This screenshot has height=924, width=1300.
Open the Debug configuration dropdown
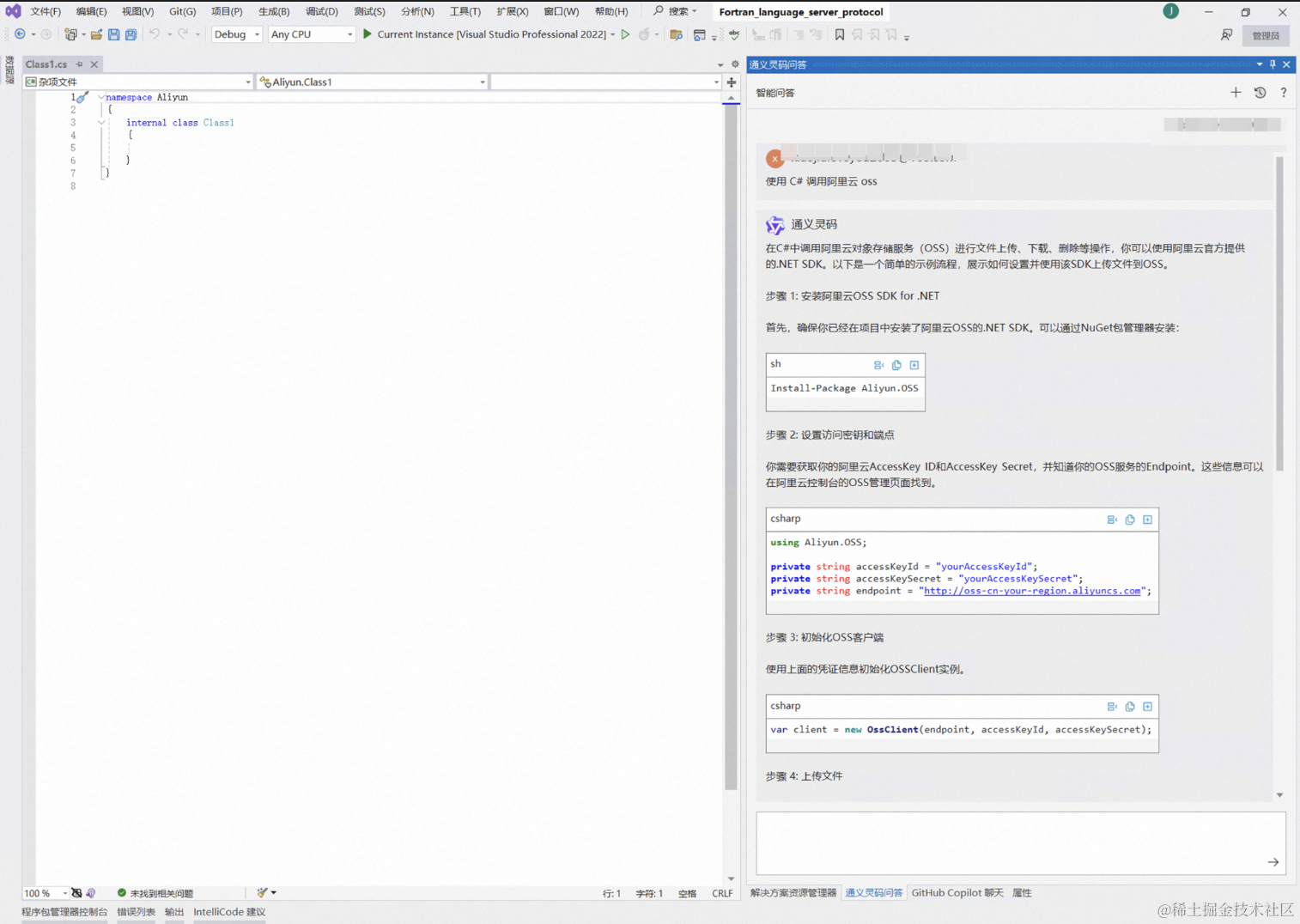[236, 34]
